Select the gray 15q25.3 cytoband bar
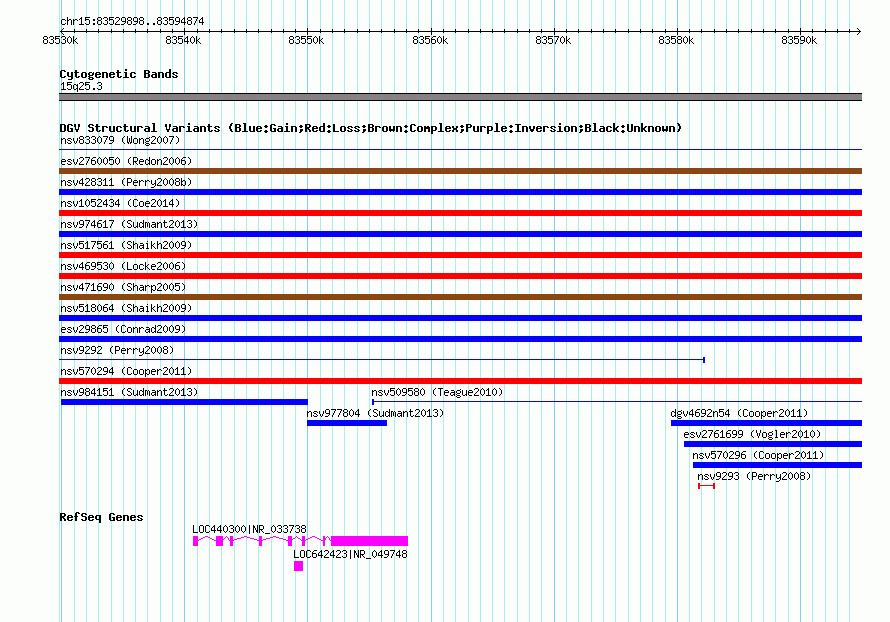890x622 pixels. [x=460, y=97]
